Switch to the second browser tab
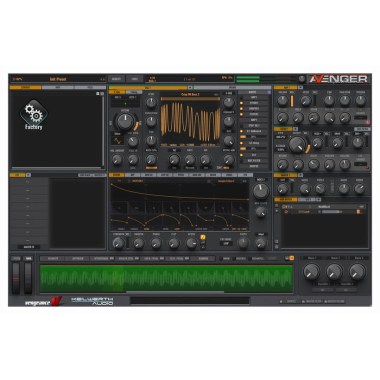The height and width of the screenshot is (380, 380). click(58, 88)
